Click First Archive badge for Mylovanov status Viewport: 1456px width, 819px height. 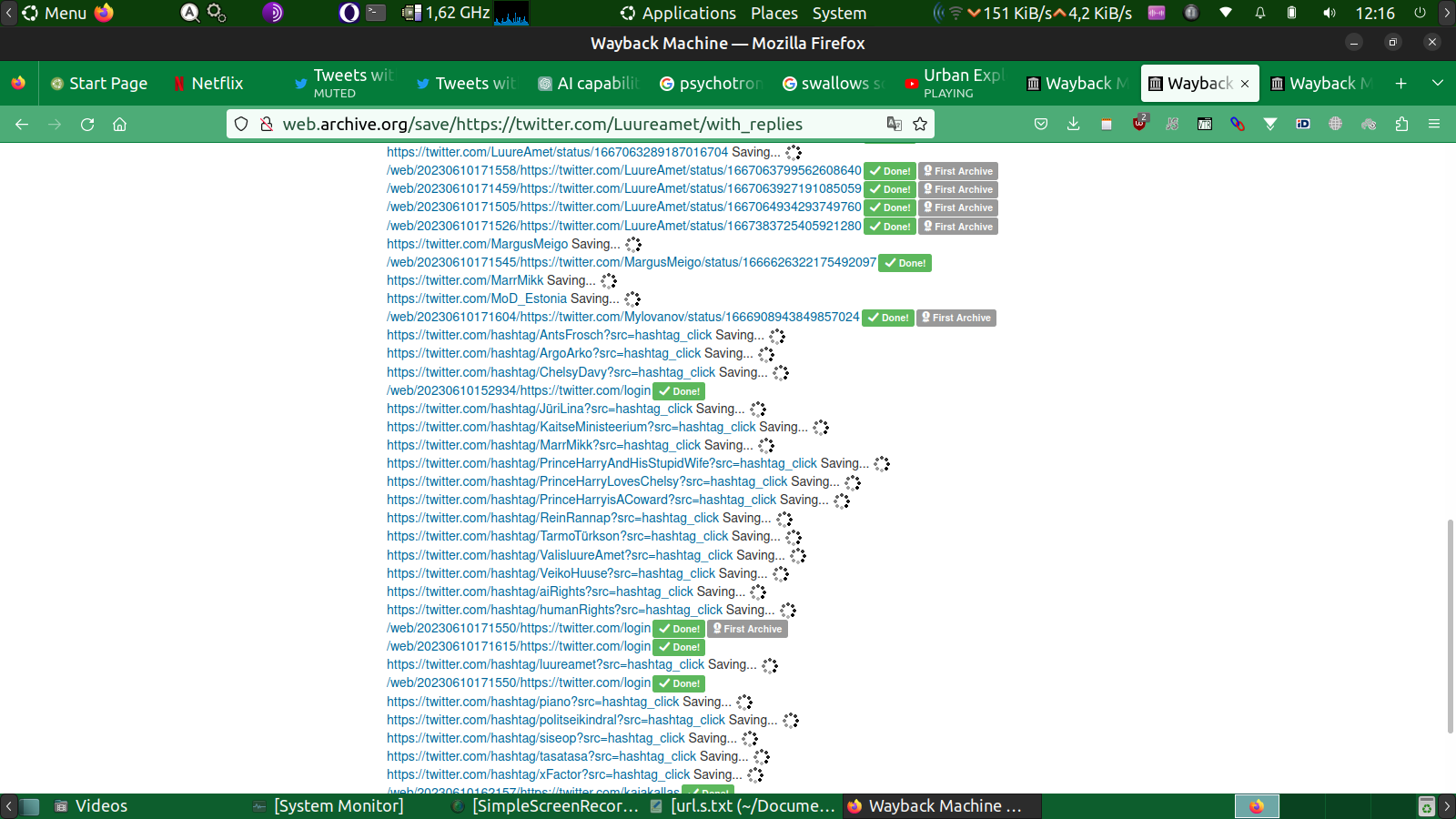956,318
